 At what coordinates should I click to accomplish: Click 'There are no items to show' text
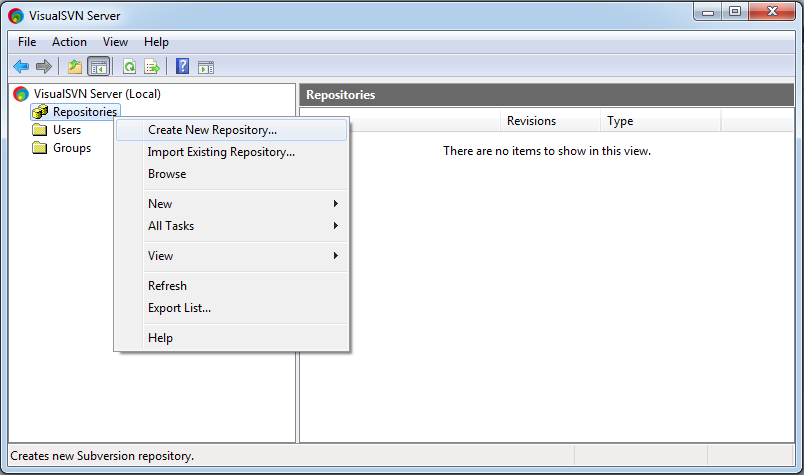(x=547, y=151)
